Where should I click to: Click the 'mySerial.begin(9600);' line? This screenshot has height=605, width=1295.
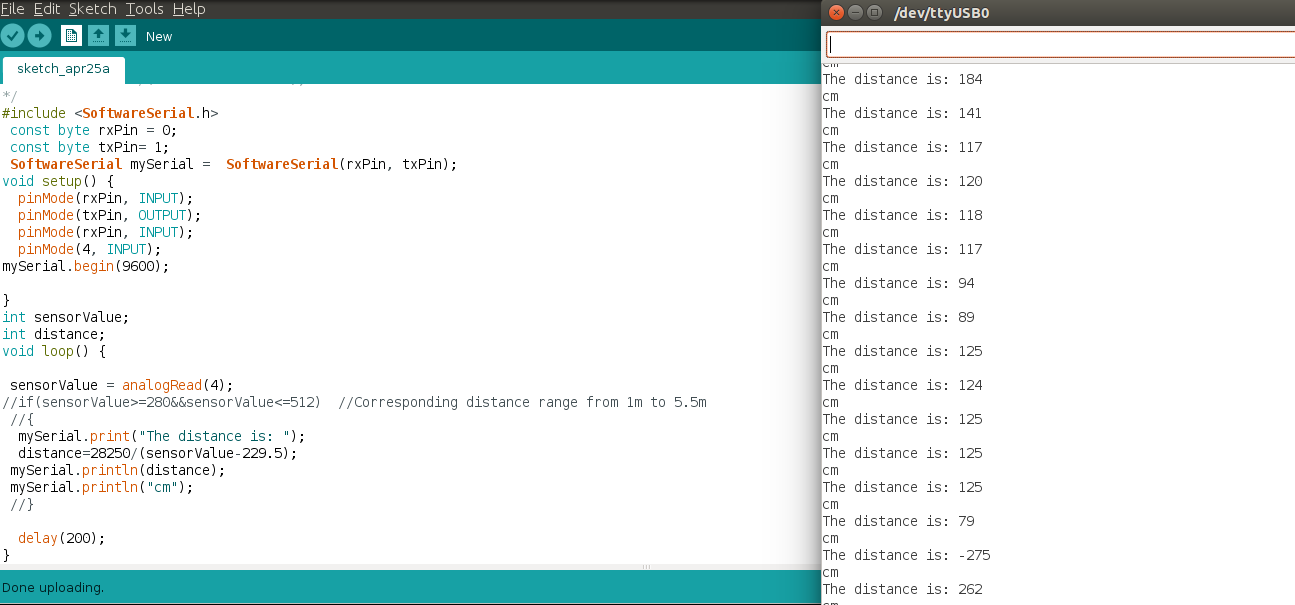click(86, 266)
